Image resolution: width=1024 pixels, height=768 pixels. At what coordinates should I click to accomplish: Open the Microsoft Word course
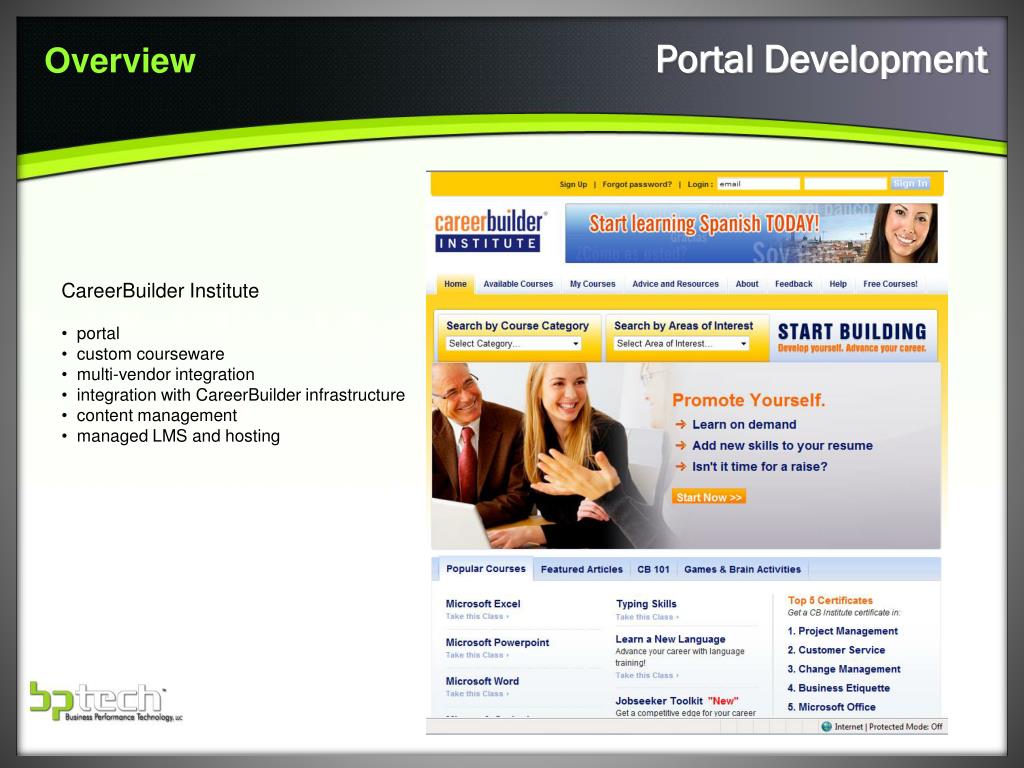tap(482, 681)
